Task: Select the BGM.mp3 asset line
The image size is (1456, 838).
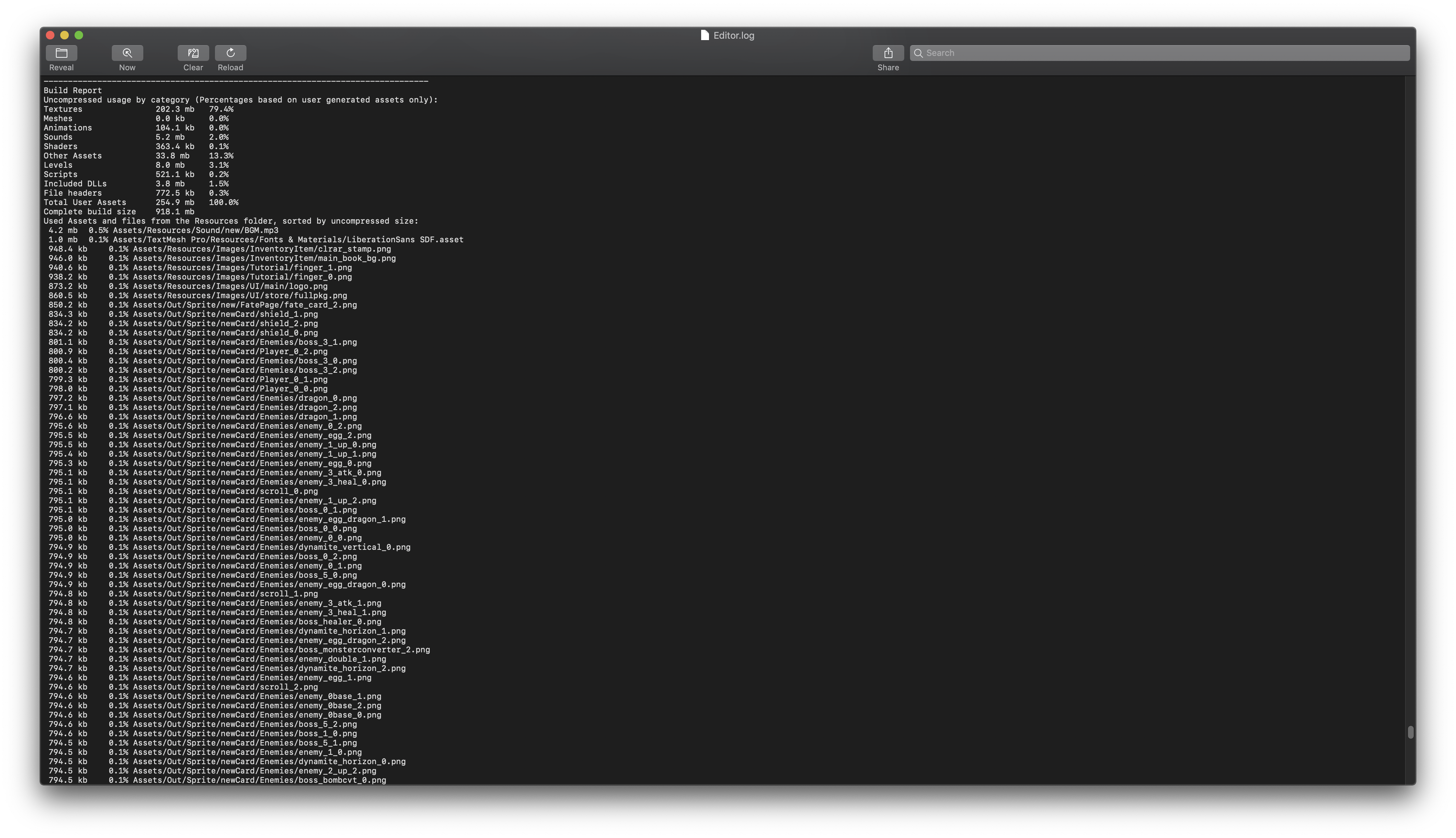Action: tap(195, 230)
